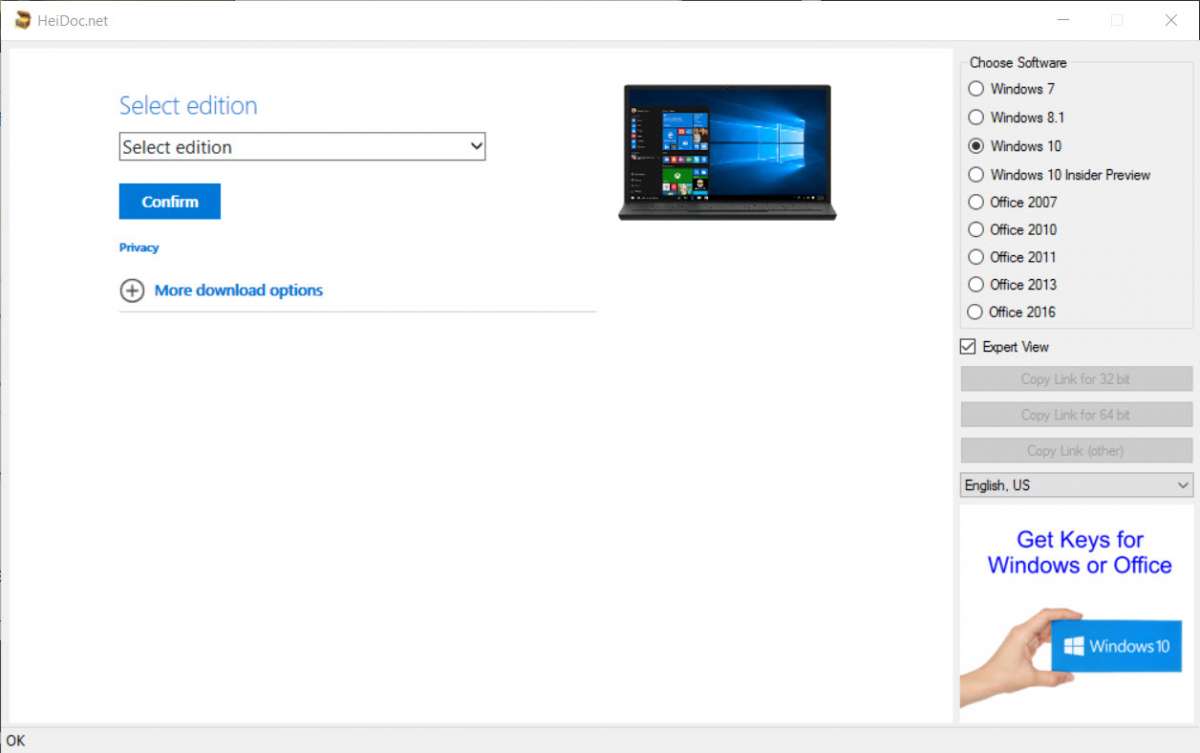Click the Windows 10 laptop image
This screenshot has height=753, width=1200.
pos(727,152)
